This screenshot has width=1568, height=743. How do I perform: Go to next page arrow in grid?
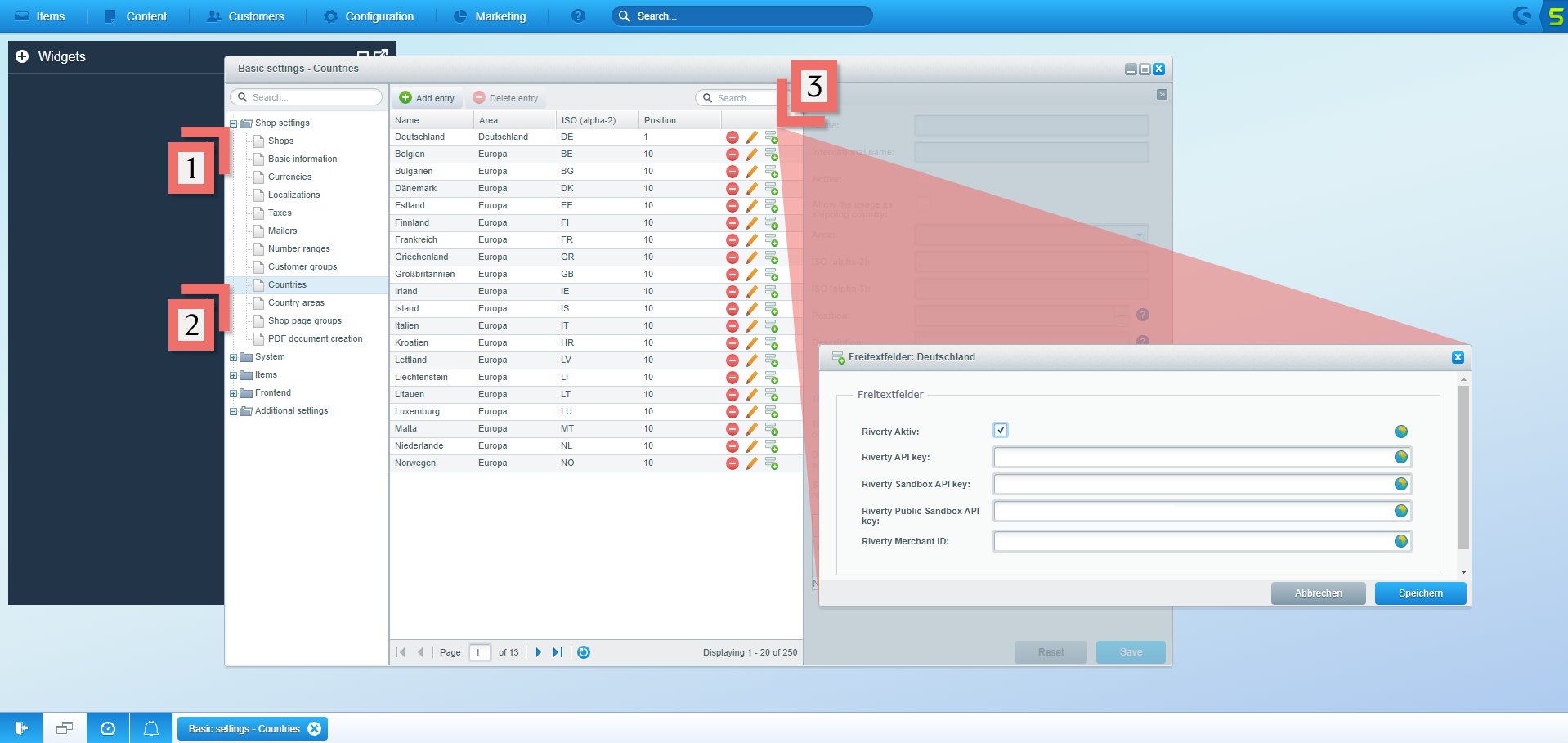click(538, 652)
